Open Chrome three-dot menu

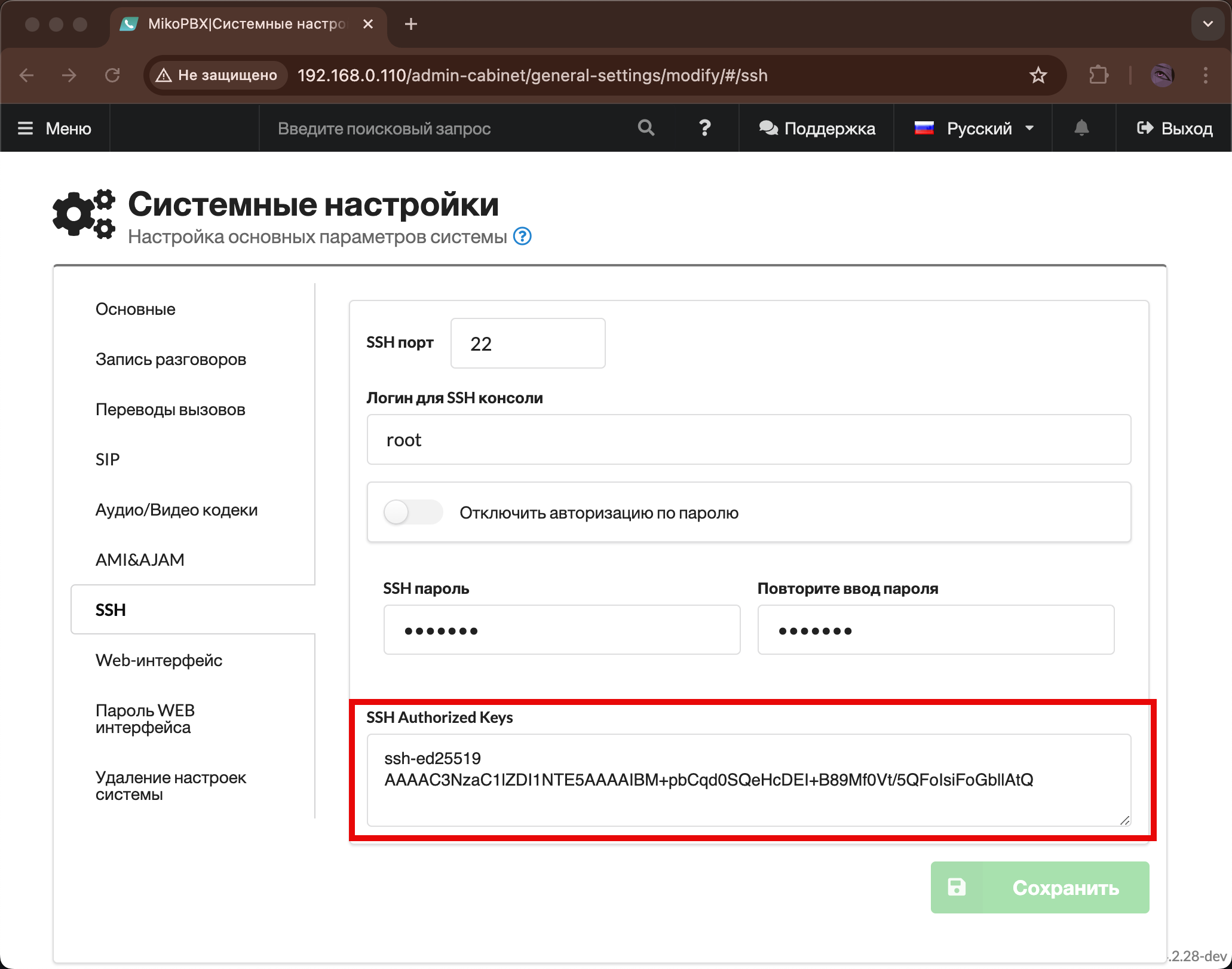(1205, 75)
